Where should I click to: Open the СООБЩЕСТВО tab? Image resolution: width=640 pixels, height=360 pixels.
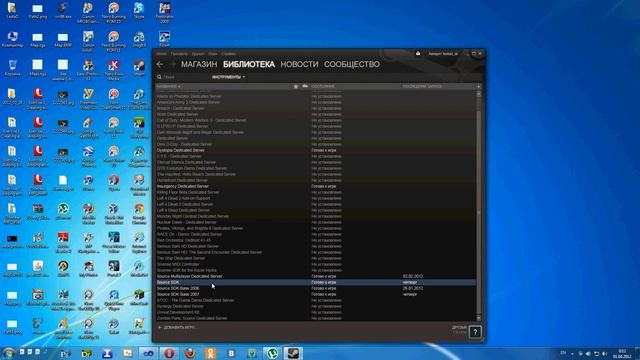coord(352,64)
